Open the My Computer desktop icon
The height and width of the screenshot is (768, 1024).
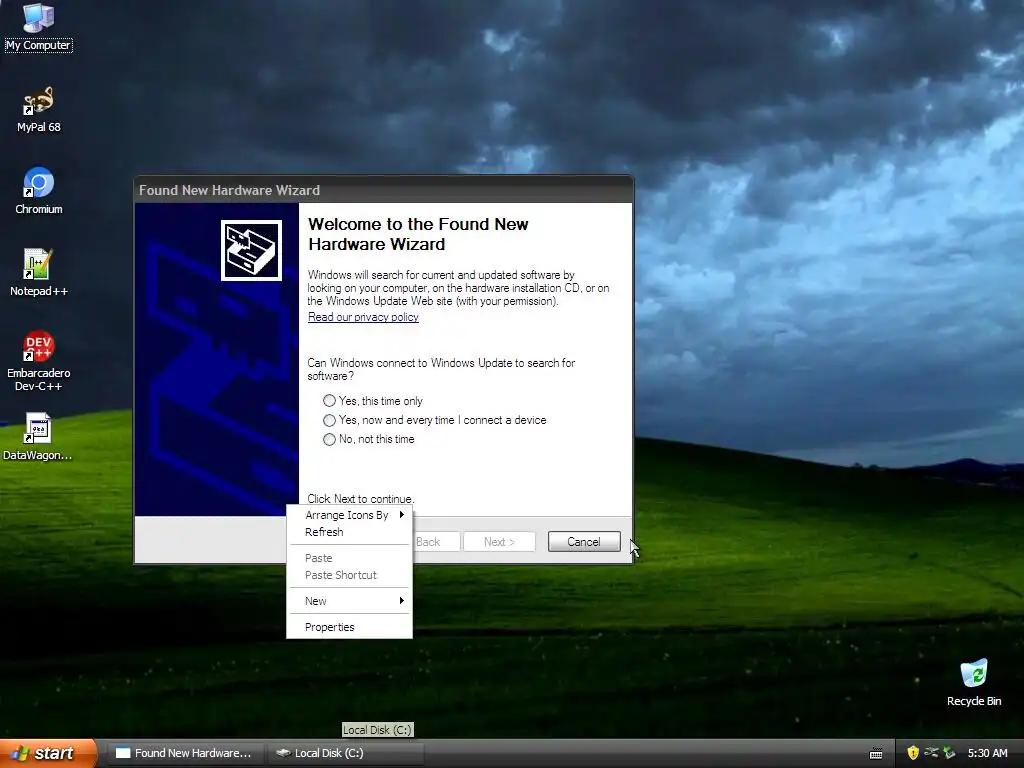coord(39,26)
